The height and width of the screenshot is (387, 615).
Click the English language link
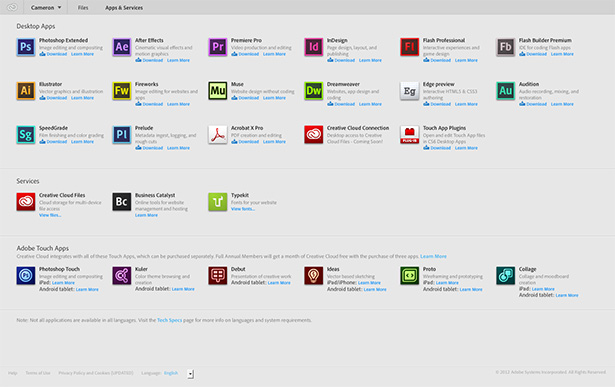(171, 373)
